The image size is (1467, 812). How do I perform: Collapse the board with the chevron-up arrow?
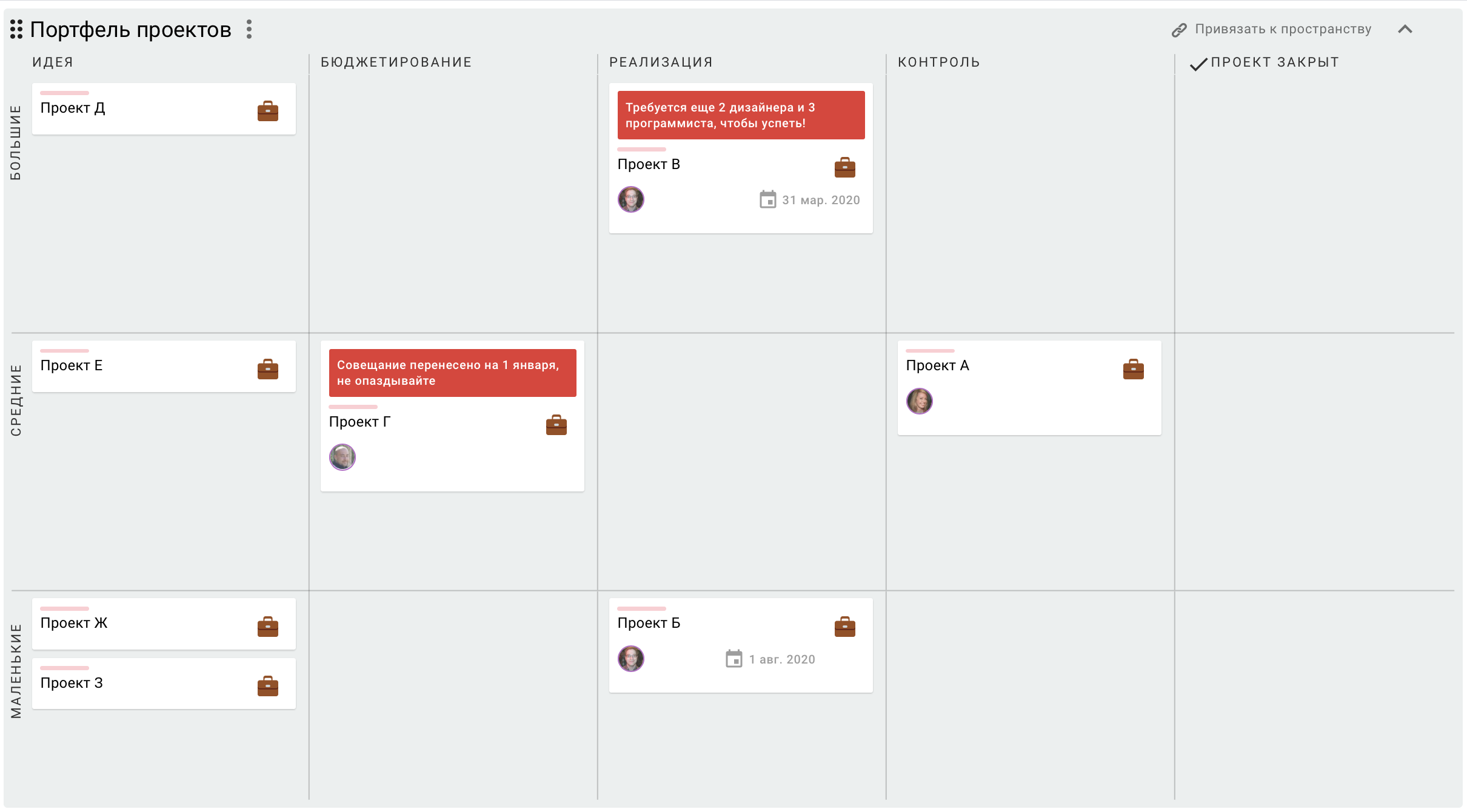1405,29
